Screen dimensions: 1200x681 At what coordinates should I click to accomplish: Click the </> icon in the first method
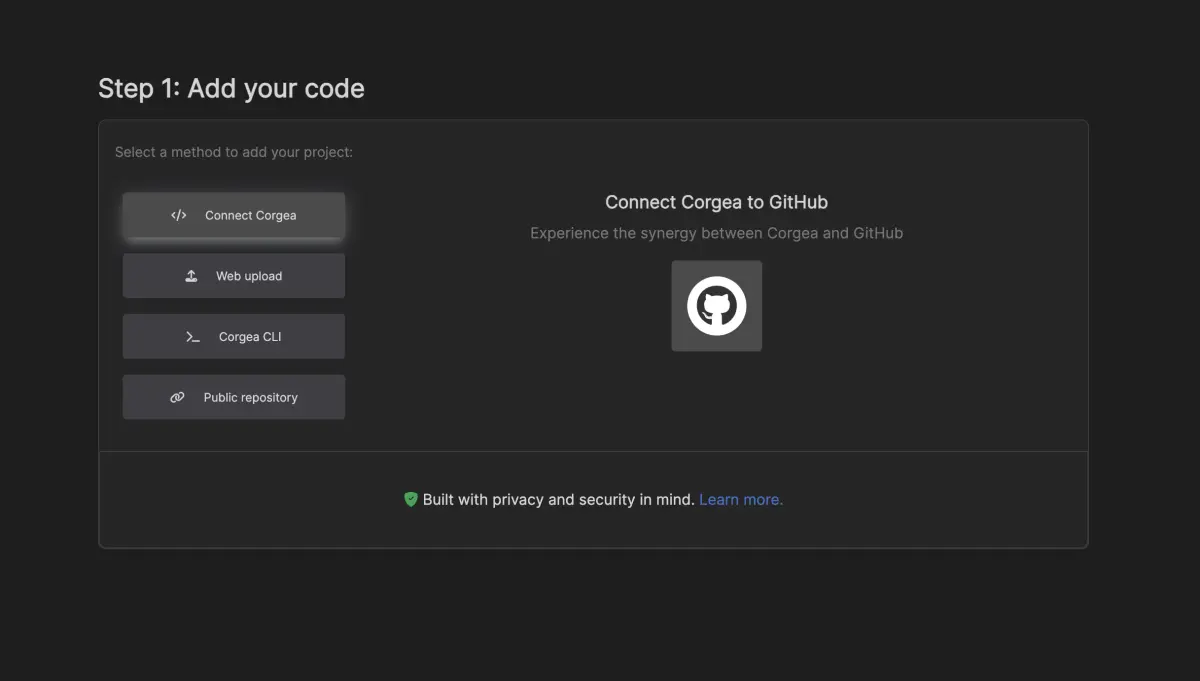[x=179, y=214]
